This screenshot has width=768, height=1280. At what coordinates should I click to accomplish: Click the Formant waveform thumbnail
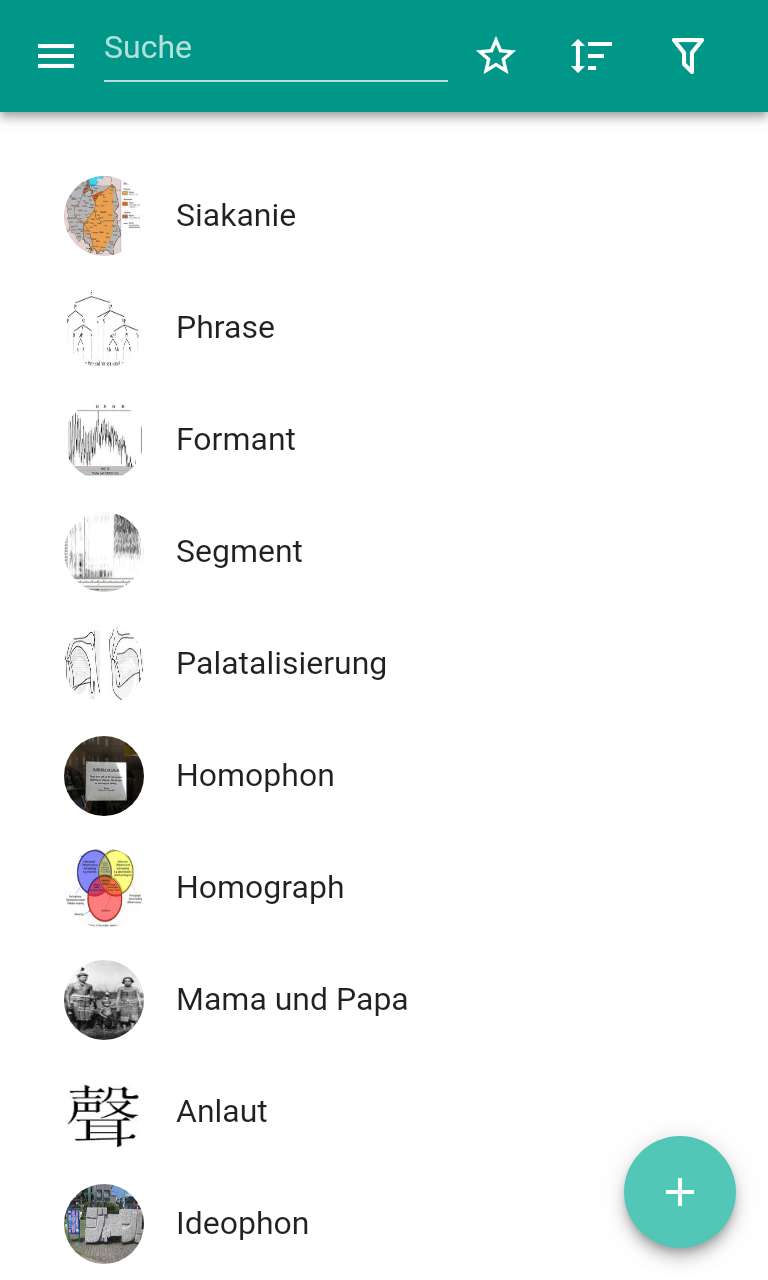(104, 440)
